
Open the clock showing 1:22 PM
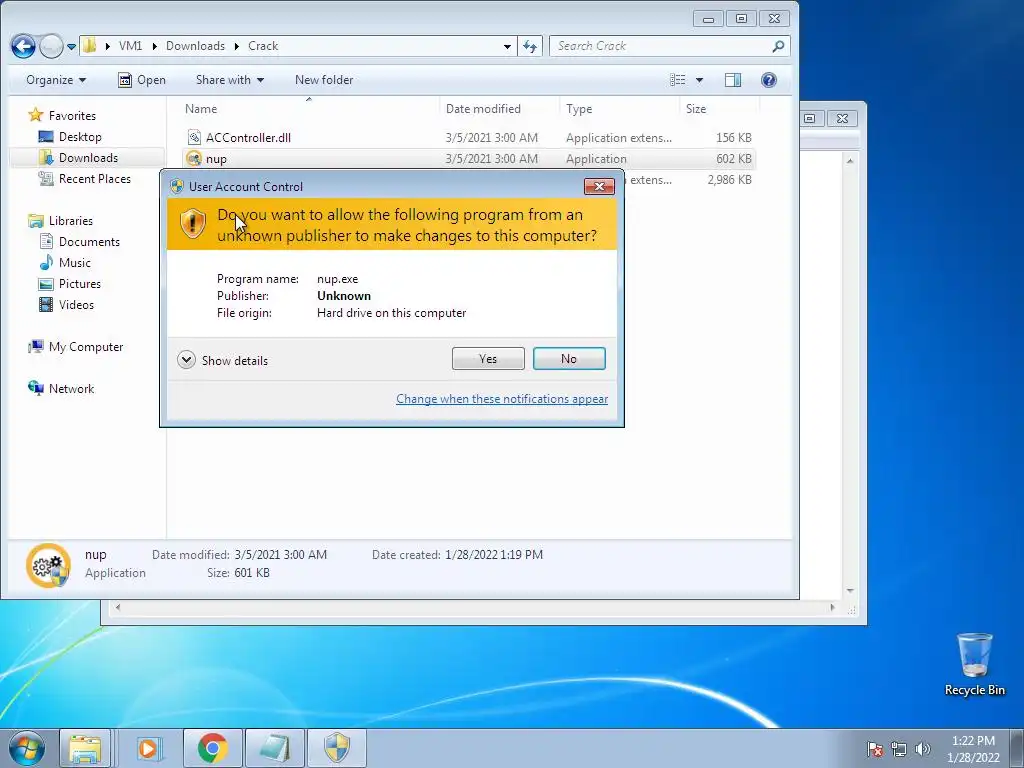coord(973,749)
